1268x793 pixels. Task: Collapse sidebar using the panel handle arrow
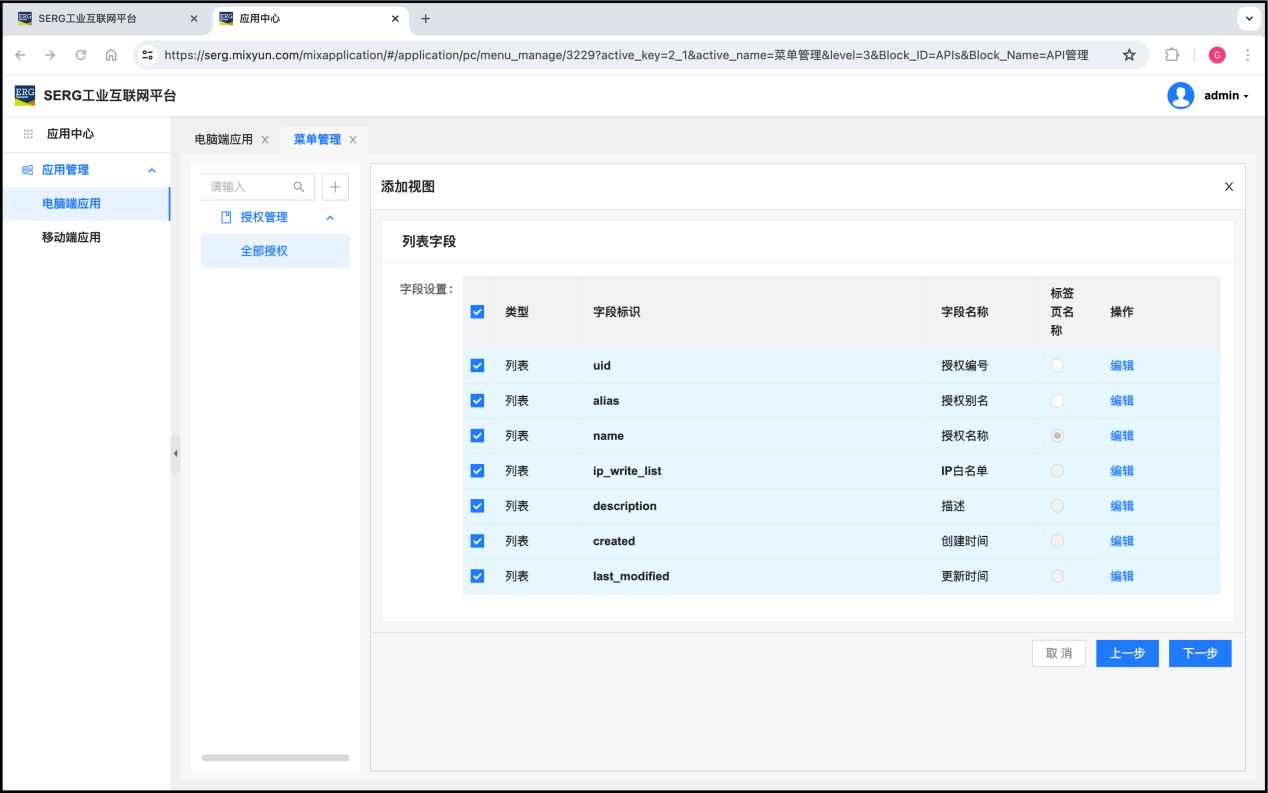[175, 453]
